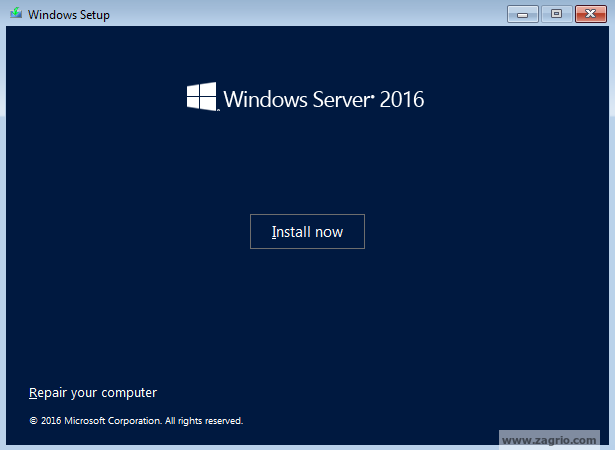Click the Install now button
The image size is (615, 450).
pos(307,231)
